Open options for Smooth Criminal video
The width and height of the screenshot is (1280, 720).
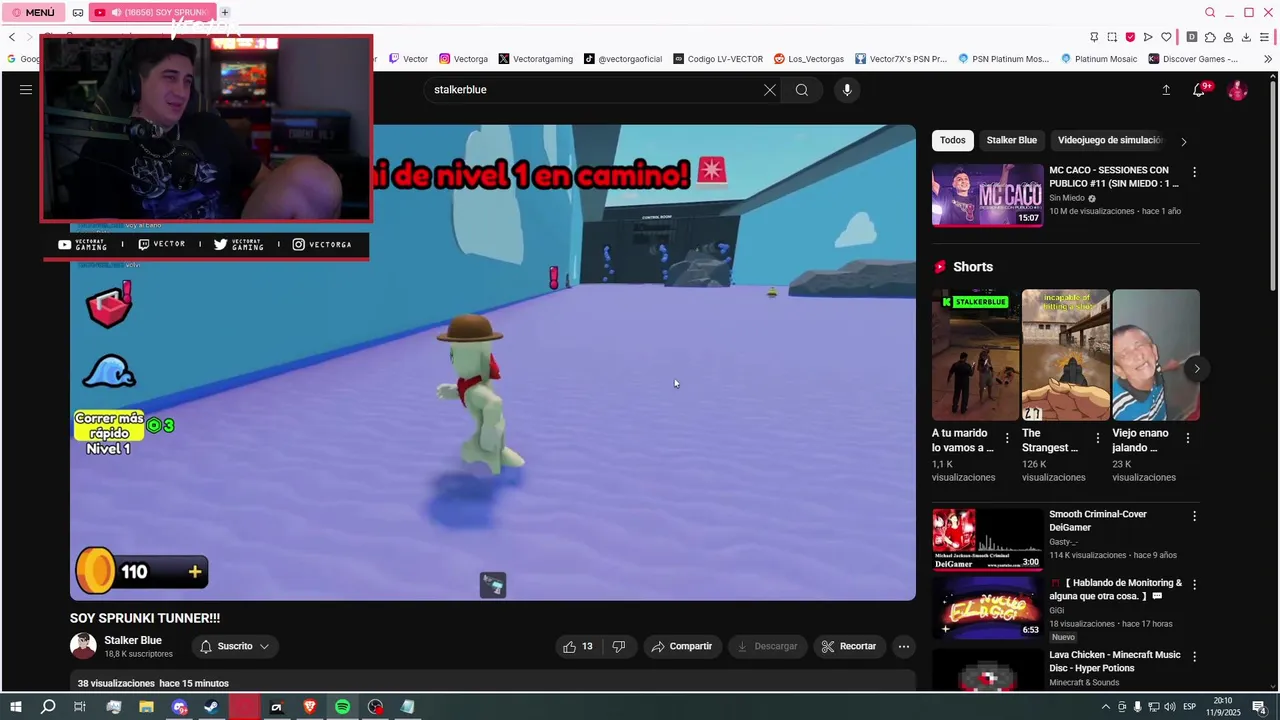[x=1194, y=516]
